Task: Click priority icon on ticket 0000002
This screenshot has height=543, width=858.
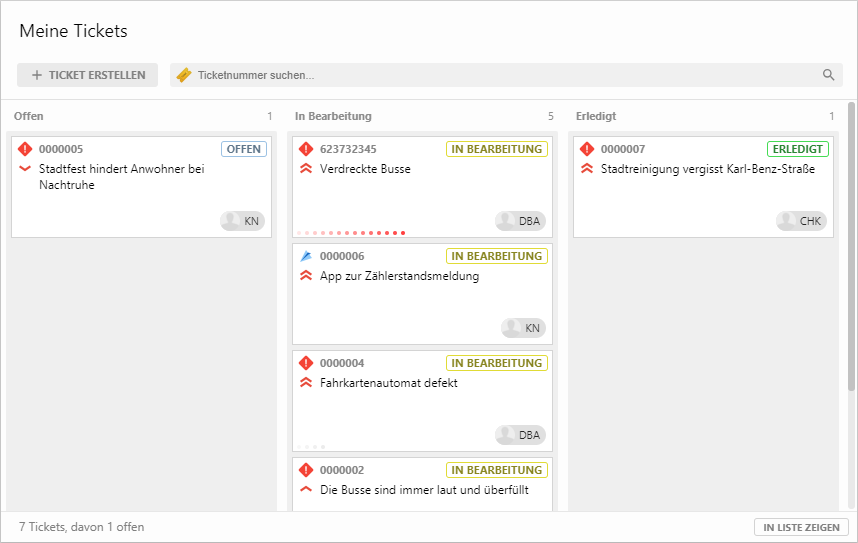Action: 307,489
